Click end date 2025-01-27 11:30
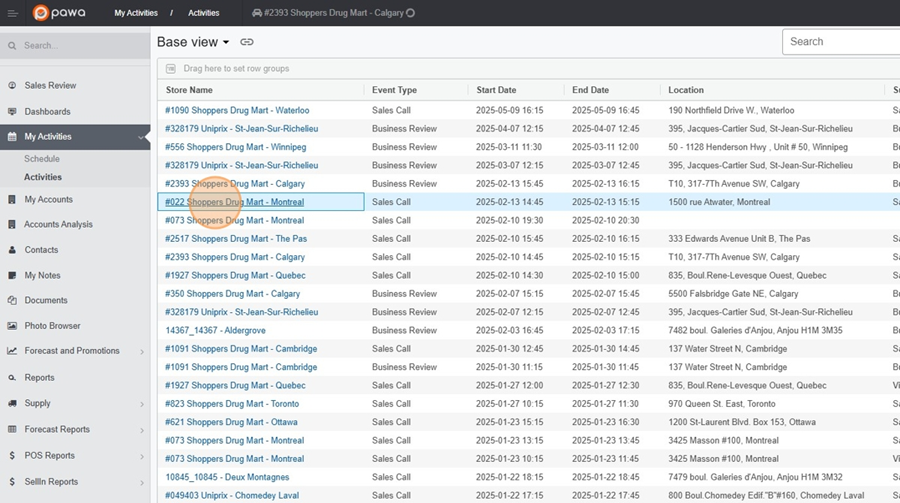Viewport: 900px width, 503px height. tap(605, 404)
